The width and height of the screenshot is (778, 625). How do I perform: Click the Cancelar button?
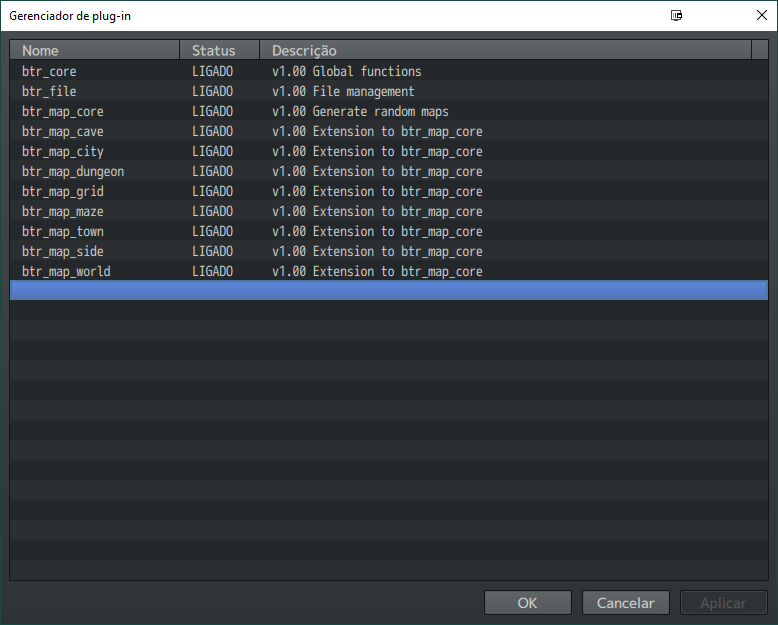[x=625, y=603]
